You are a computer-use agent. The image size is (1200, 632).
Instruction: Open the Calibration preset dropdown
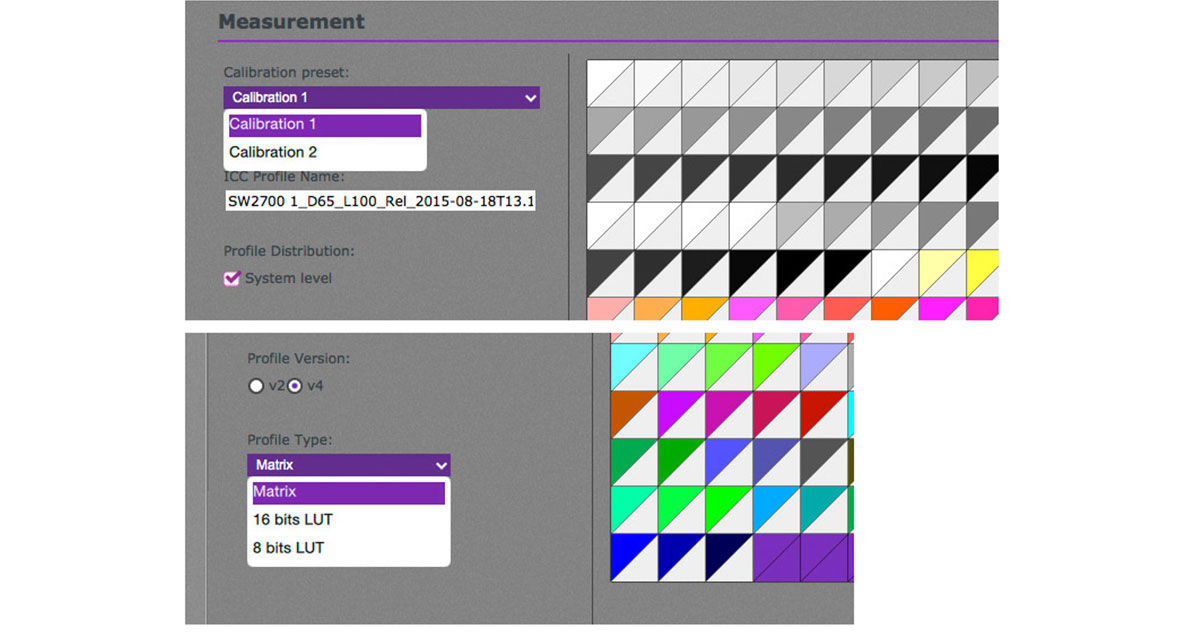(381, 98)
